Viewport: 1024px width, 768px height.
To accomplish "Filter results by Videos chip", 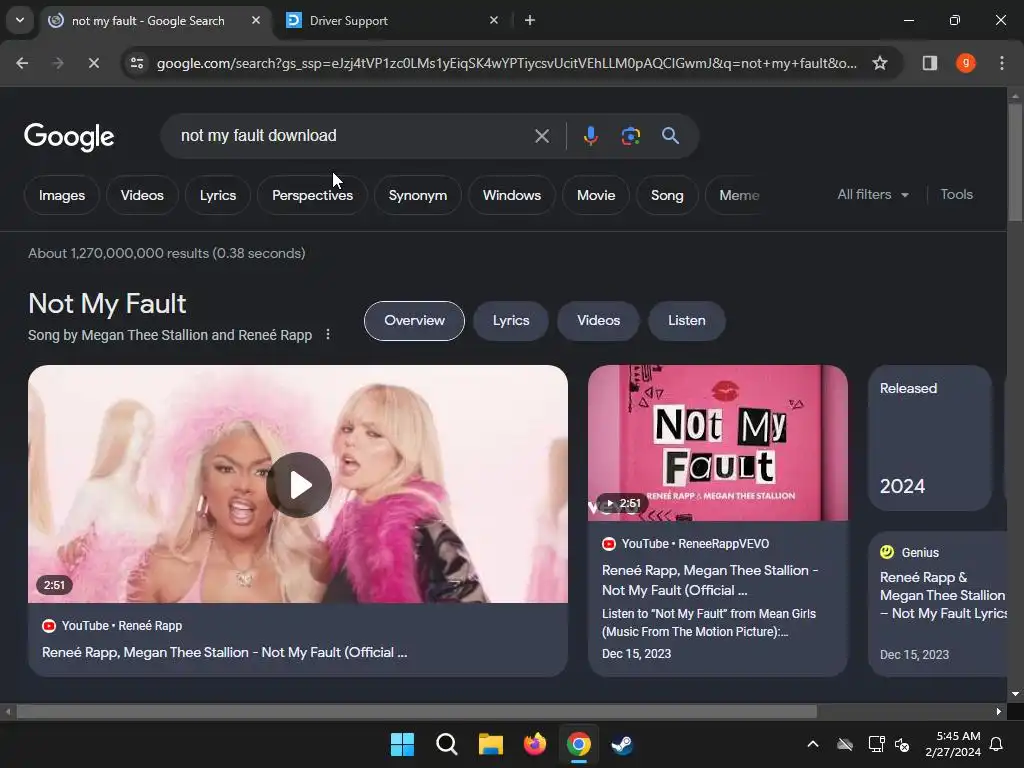I will 142,195.
